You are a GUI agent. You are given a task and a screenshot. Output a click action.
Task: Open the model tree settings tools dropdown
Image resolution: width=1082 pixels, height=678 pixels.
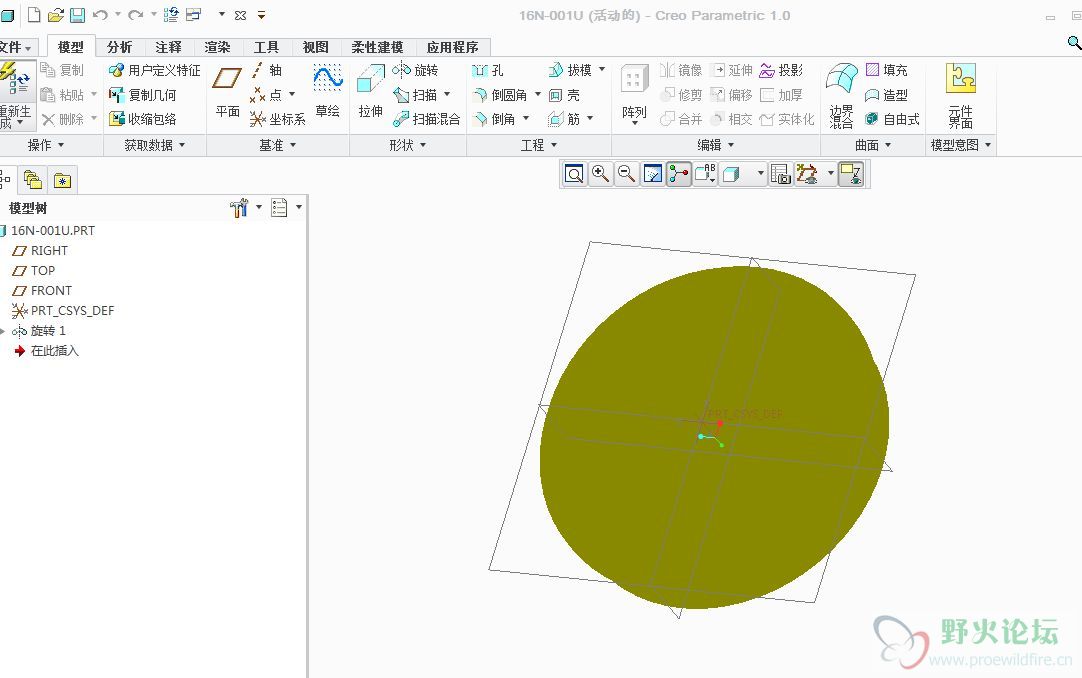(259, 207)
